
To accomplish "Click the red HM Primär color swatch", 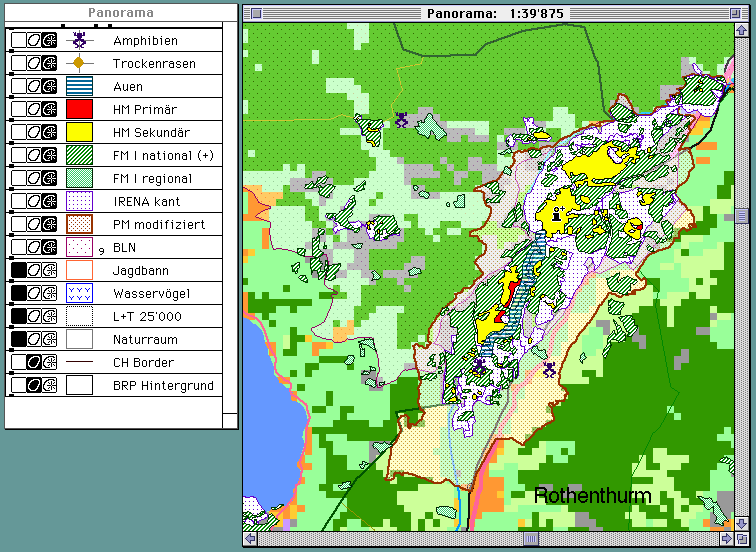I will pos(79,109).
